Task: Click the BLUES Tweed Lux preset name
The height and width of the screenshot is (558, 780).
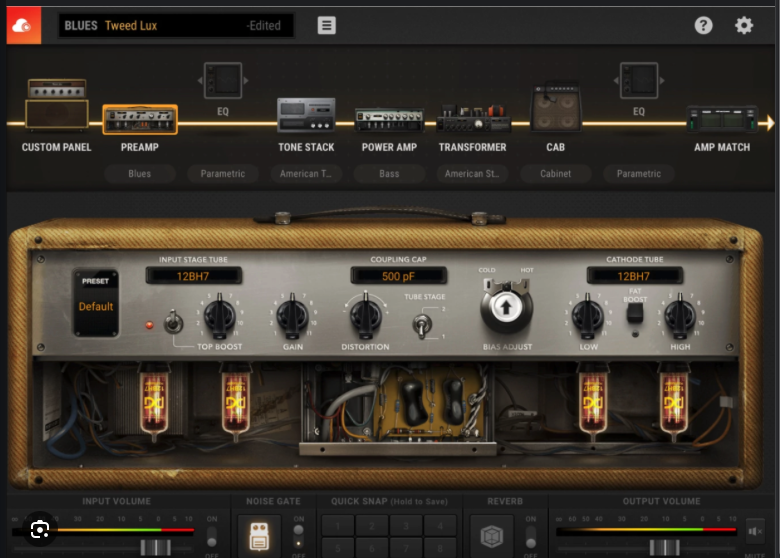Action: click(176, 25)
